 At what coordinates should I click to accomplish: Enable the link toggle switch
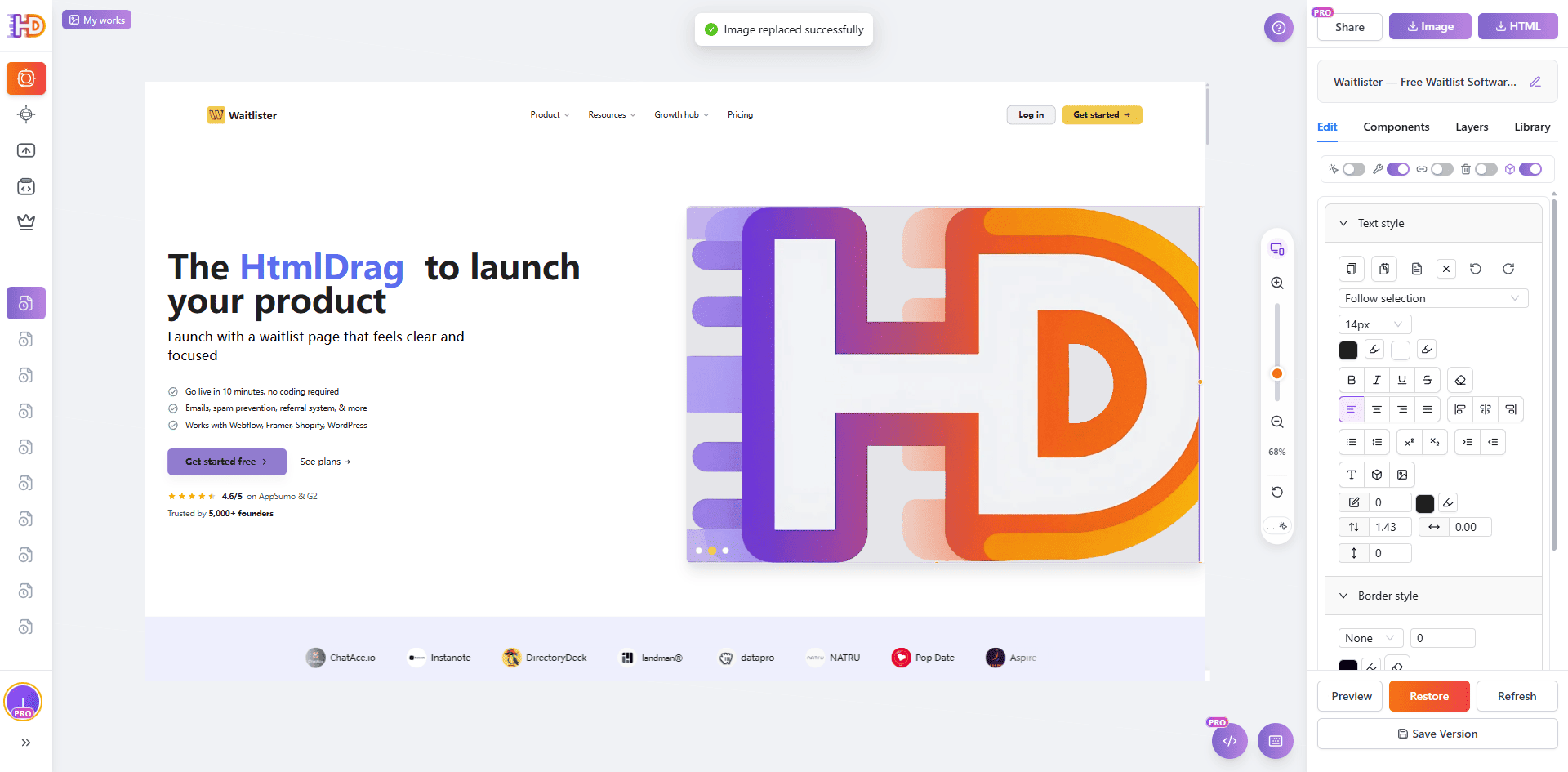(x=1441, y=169)
